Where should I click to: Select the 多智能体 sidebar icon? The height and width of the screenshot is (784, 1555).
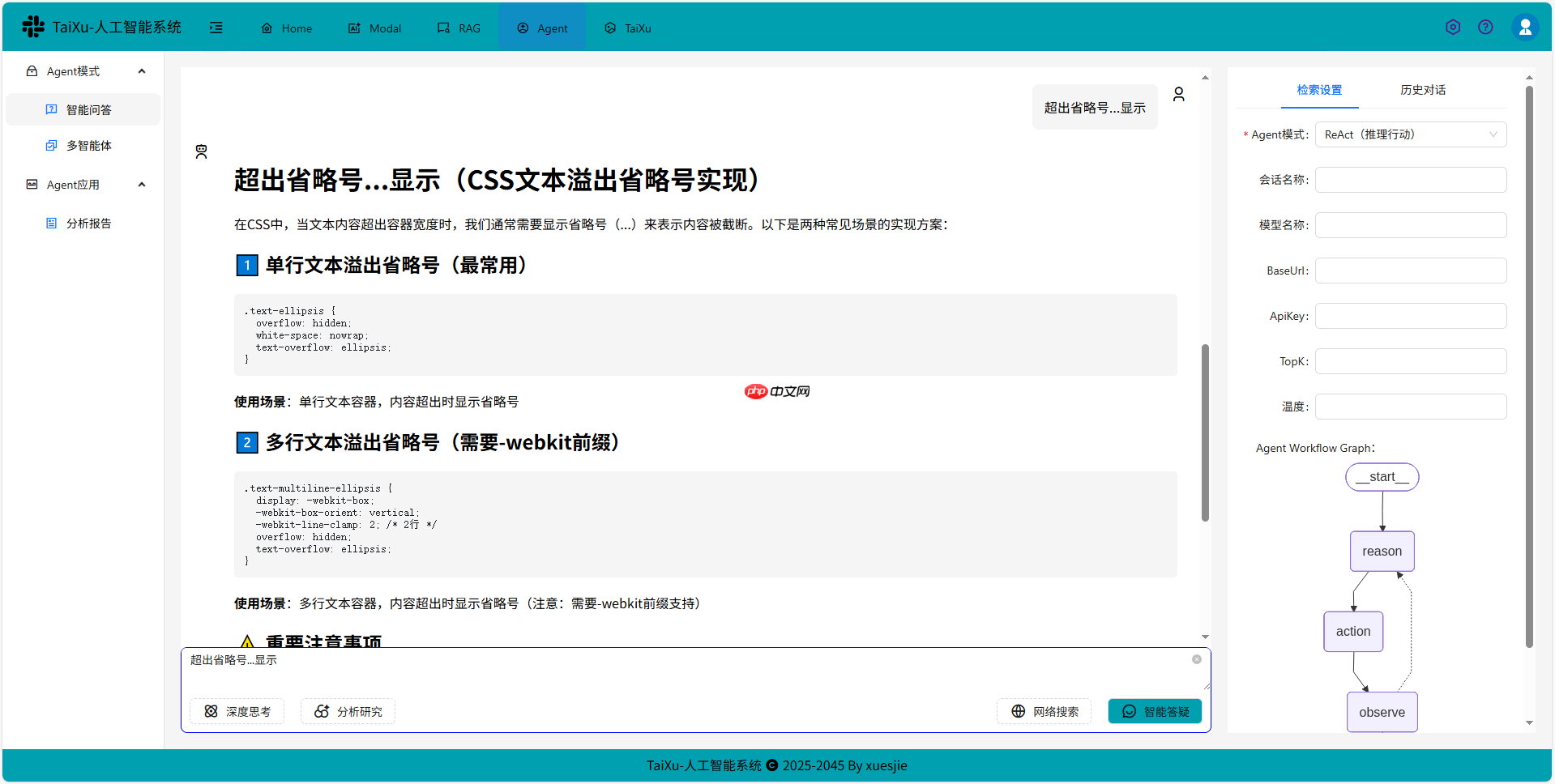point(52,146)
